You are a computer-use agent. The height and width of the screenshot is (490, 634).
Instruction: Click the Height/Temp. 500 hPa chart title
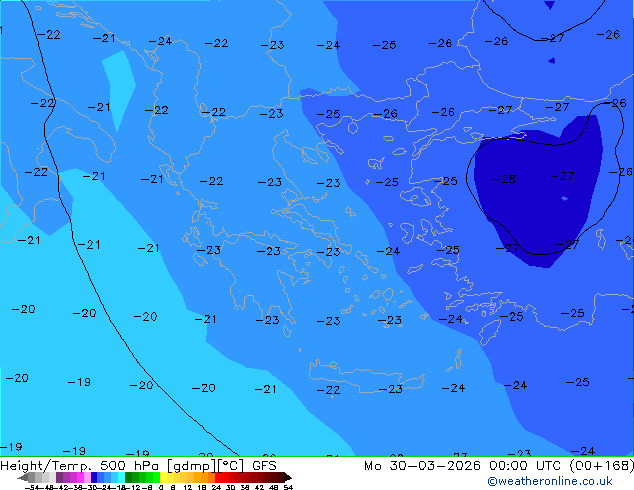81,466
